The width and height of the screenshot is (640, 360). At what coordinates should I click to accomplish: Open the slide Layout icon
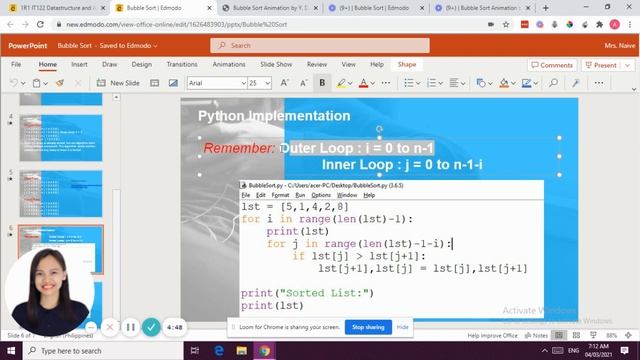(x=154, y=83)
